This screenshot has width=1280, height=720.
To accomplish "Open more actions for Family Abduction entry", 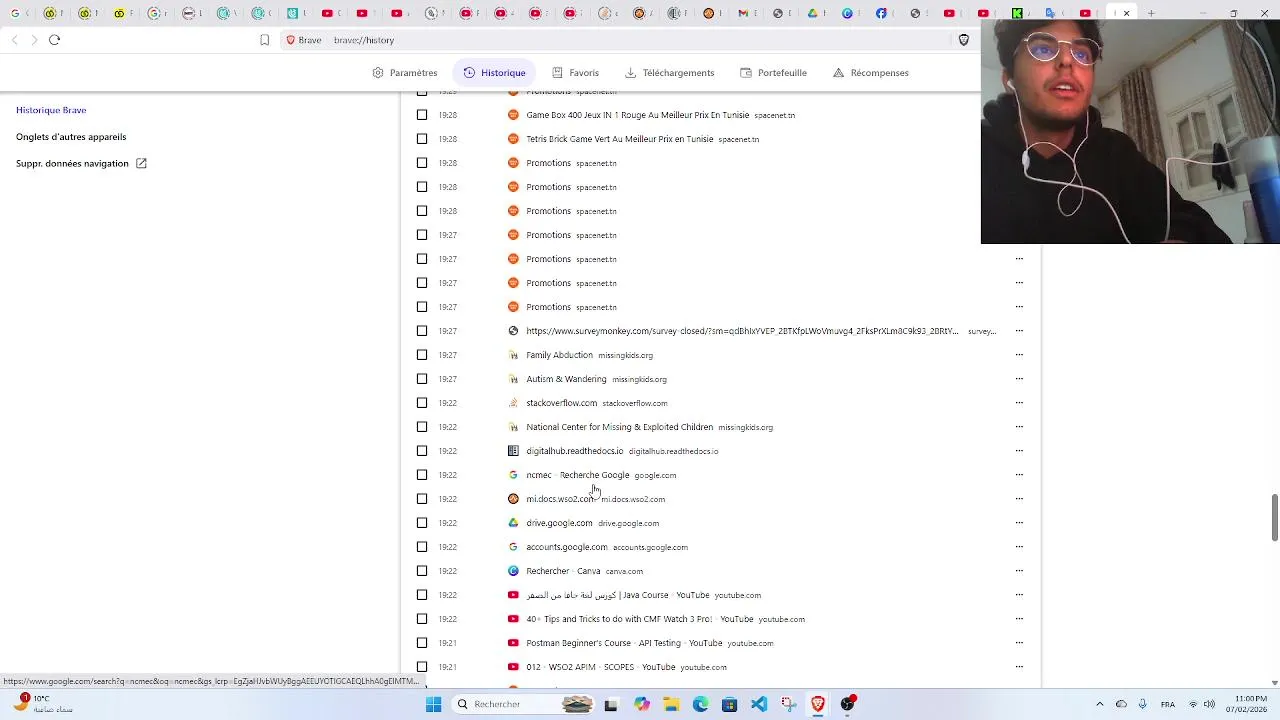I will (x=1019, y=355).
